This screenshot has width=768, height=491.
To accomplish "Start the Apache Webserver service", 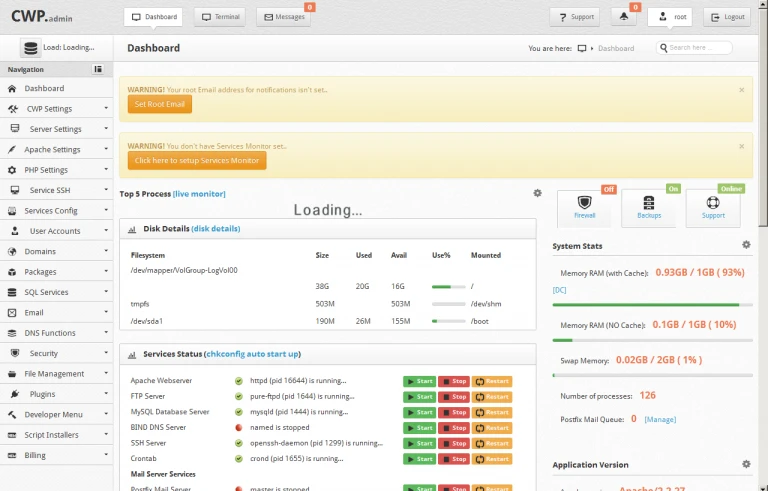I will (x=419, y=381).
